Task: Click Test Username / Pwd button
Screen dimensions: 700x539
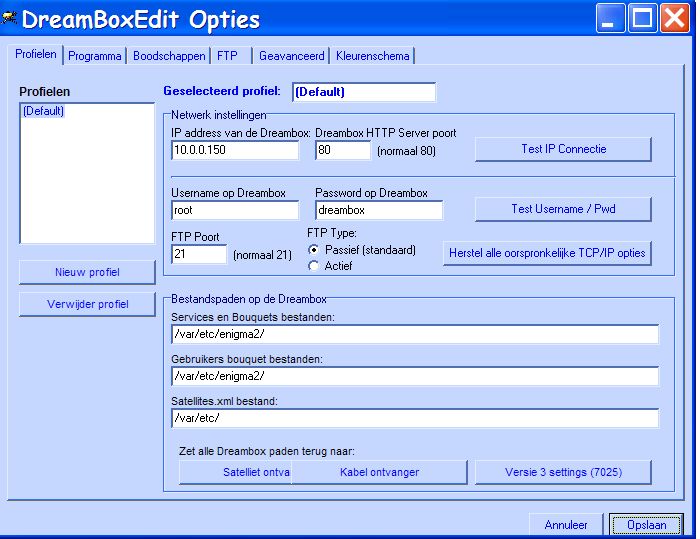Action: click(x=563, y=209)
